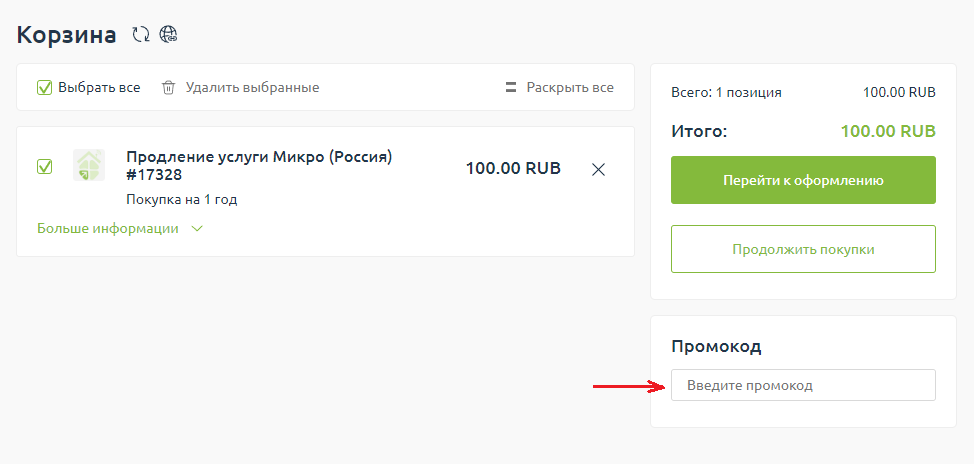Click the trash can icon in the cart toolbar

click(x=169, y=88)
